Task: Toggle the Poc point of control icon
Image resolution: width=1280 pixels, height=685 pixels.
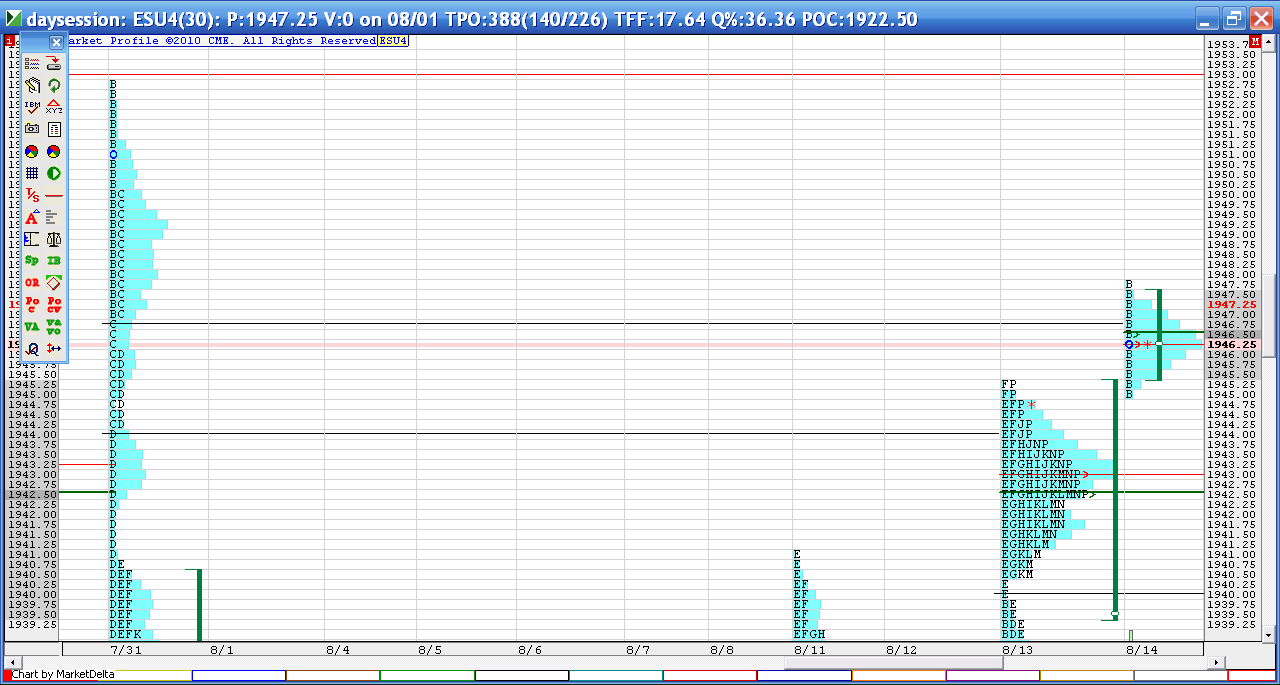Action: (x=32, y=305)
